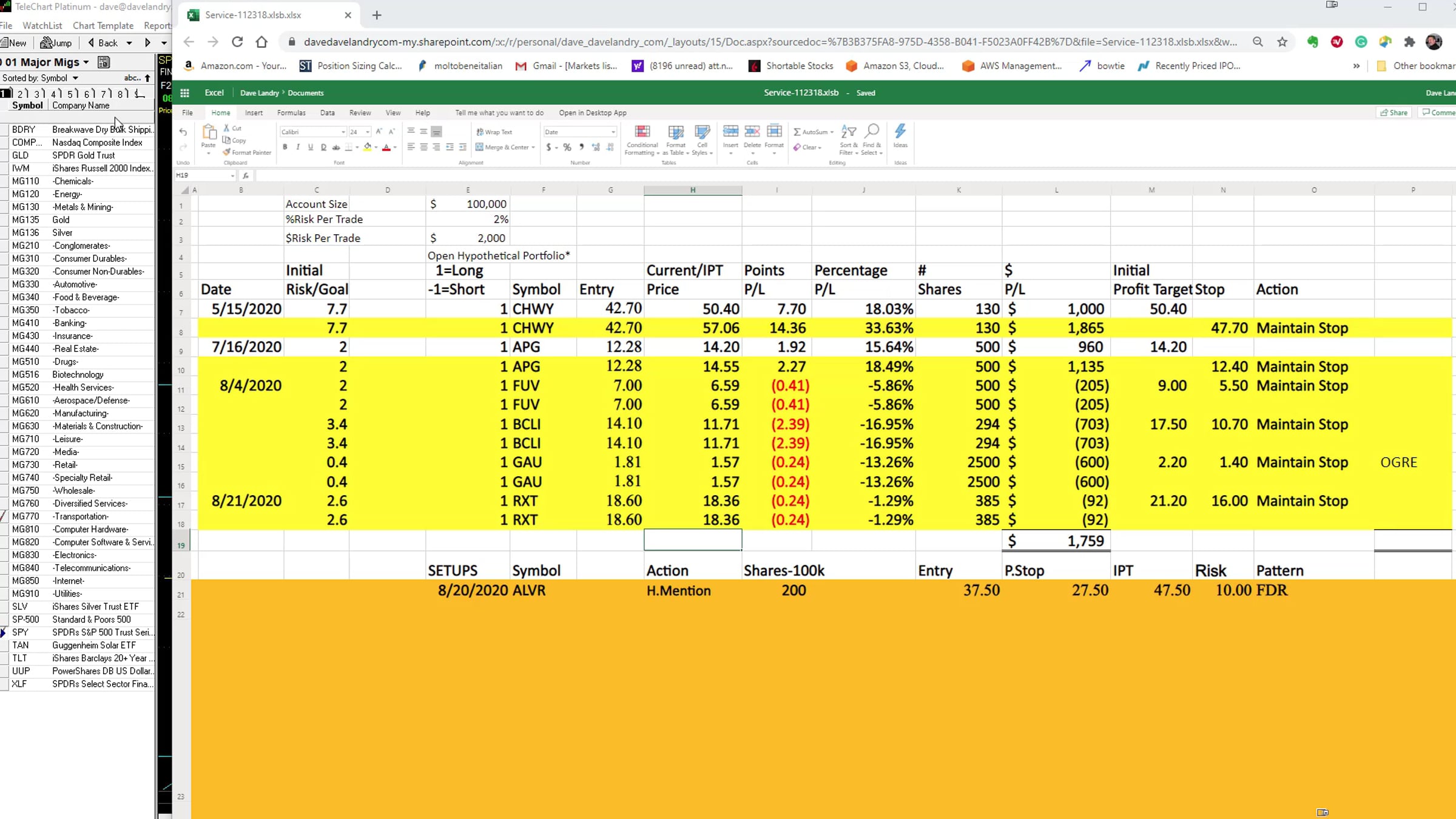Expand the fill color dropdown arrow
Image resolution: width=1456 pixels, height=819 pixels.
(x=376, y=147)
